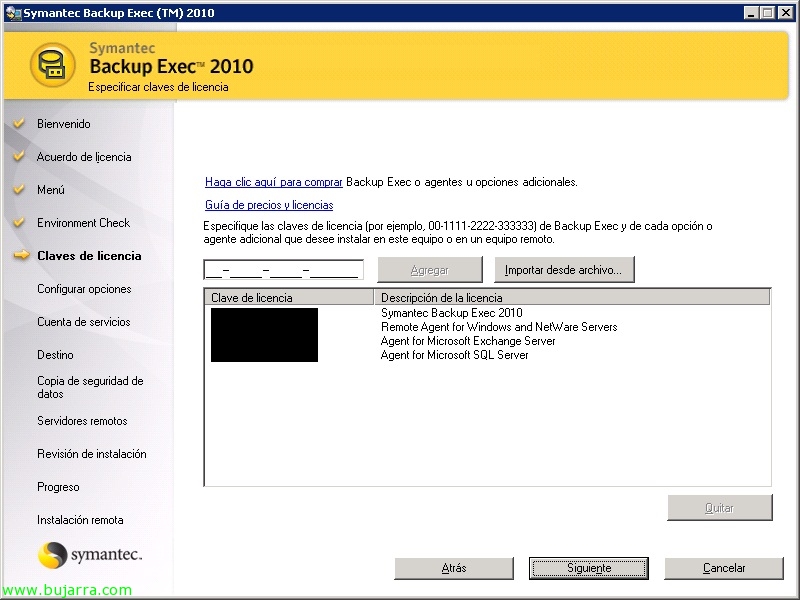Click the 'Copia de seguridad de datos' step

90,387
